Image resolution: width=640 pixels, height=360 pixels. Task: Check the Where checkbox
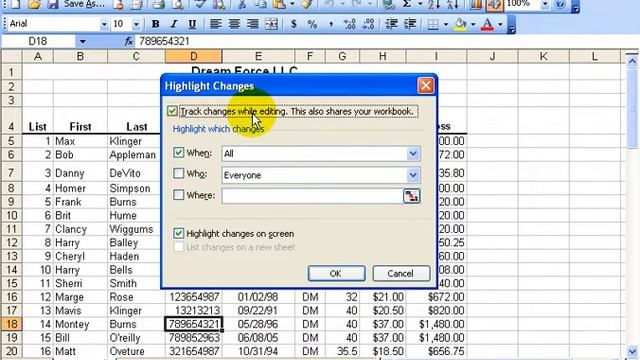pyautogui.click(x=178, y=195)
